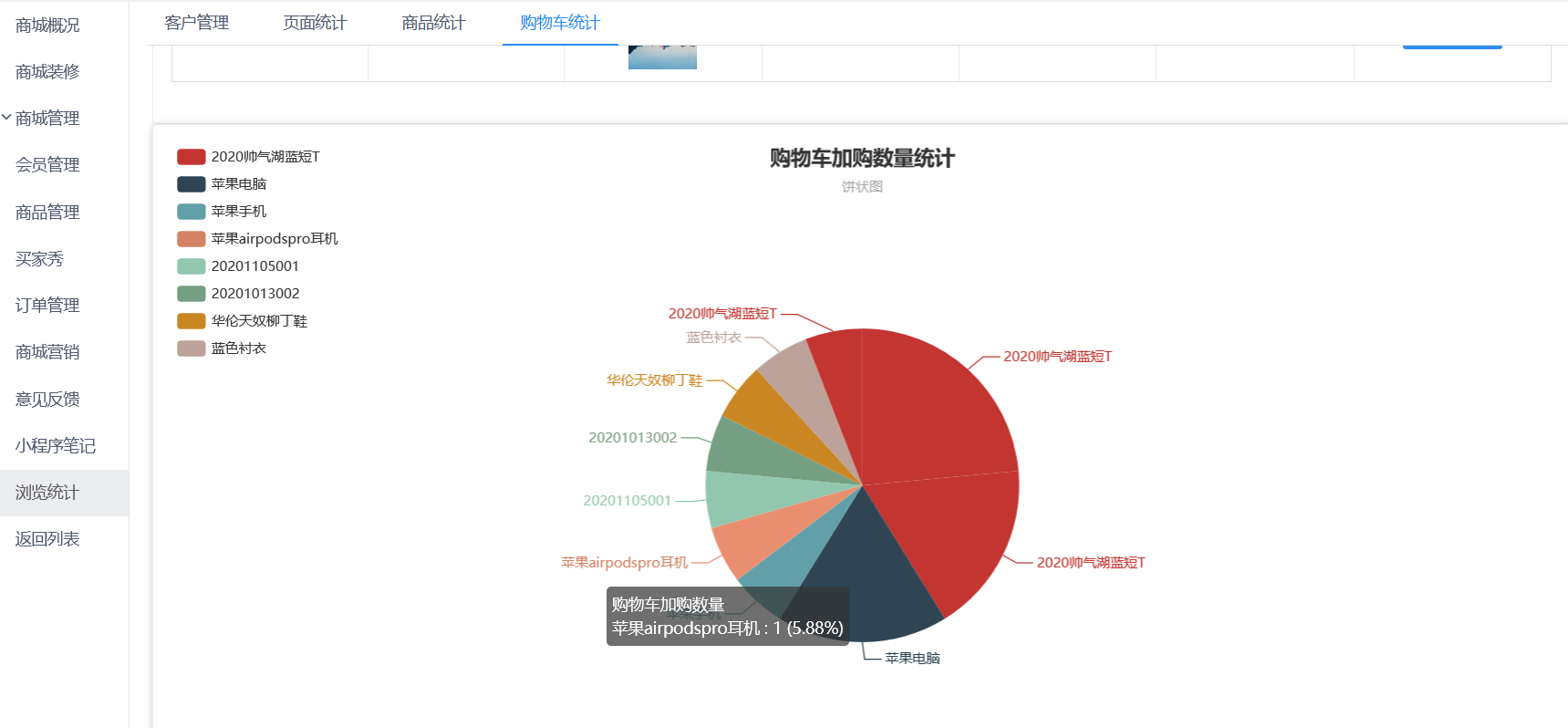Click the chart title 购物车加购数量统计
Viewport: 1568px width, 728px height.
click(x=862, y=159)
